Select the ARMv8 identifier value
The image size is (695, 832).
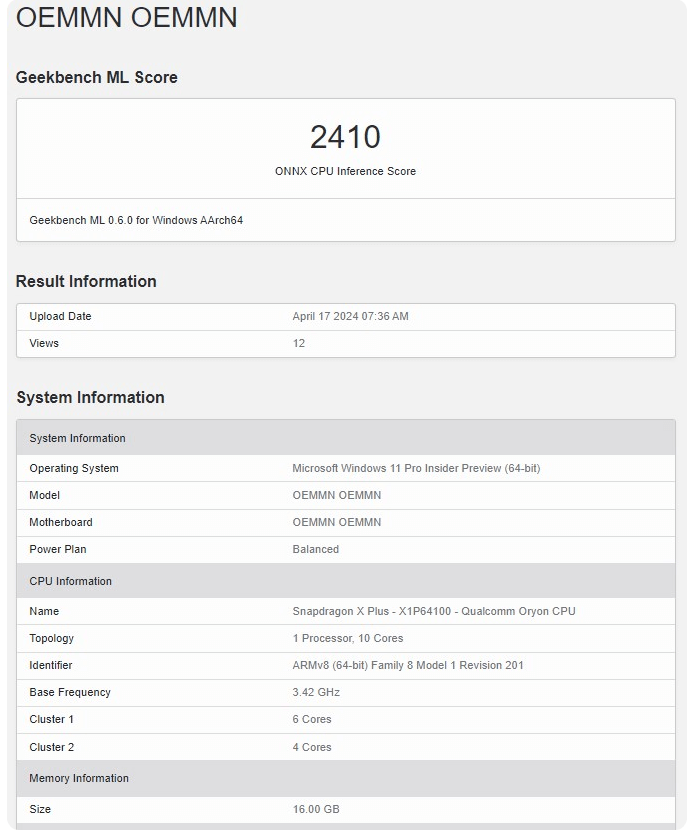pos(407,665)
